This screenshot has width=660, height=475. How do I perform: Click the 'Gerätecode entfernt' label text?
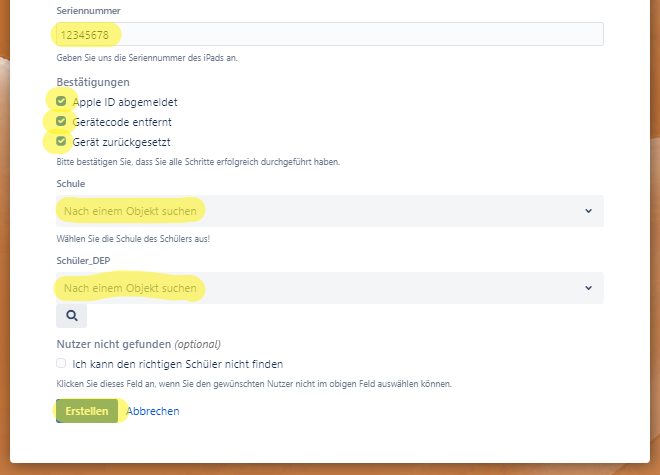click(x=124, y=122)
